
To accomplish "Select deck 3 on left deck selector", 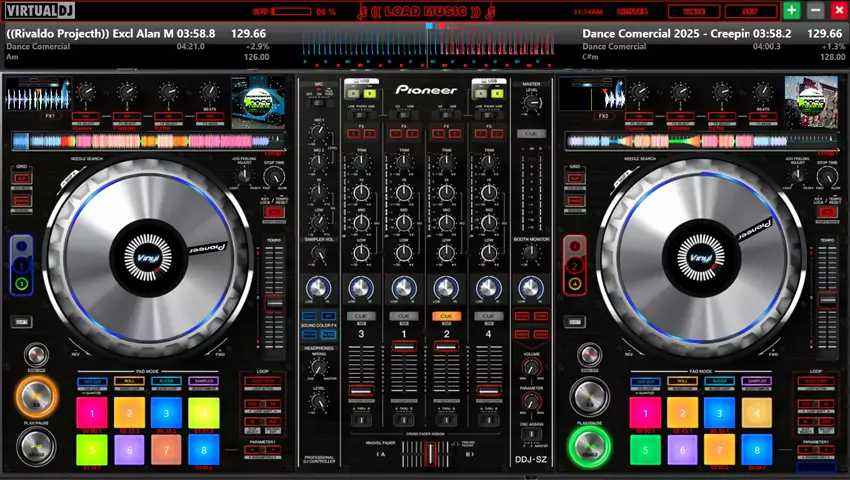I will (20, 284).
